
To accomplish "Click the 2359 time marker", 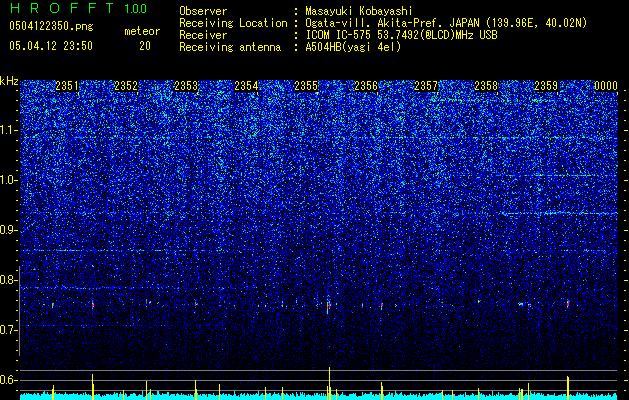I will tap(546, 86).
